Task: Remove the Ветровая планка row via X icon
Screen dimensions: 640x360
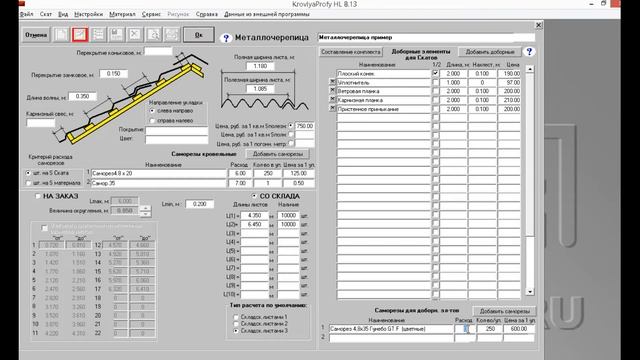Action: pos(332,91)
